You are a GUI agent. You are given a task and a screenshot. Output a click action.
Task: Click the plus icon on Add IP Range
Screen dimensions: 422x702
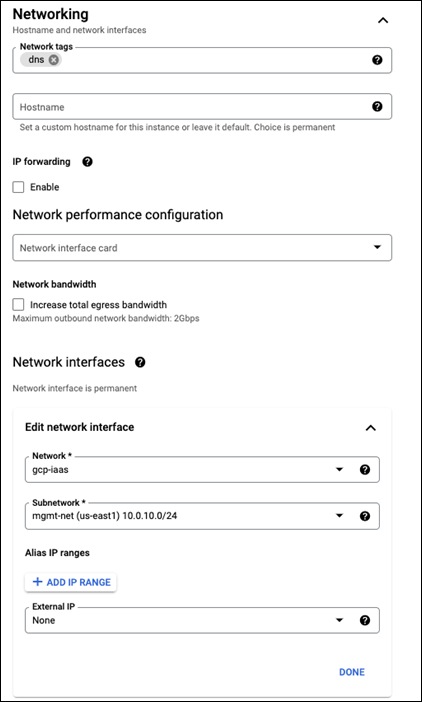click(x=38, y=582)
